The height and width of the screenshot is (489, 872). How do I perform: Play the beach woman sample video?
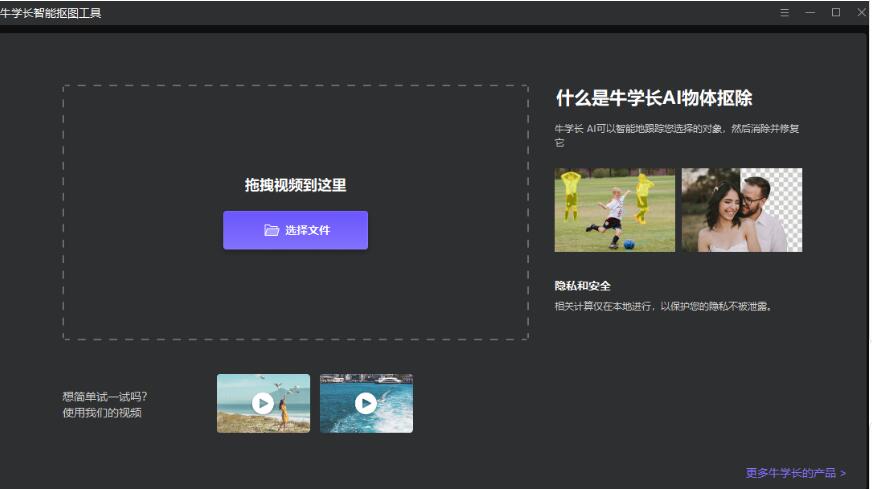tap(263, 403)
